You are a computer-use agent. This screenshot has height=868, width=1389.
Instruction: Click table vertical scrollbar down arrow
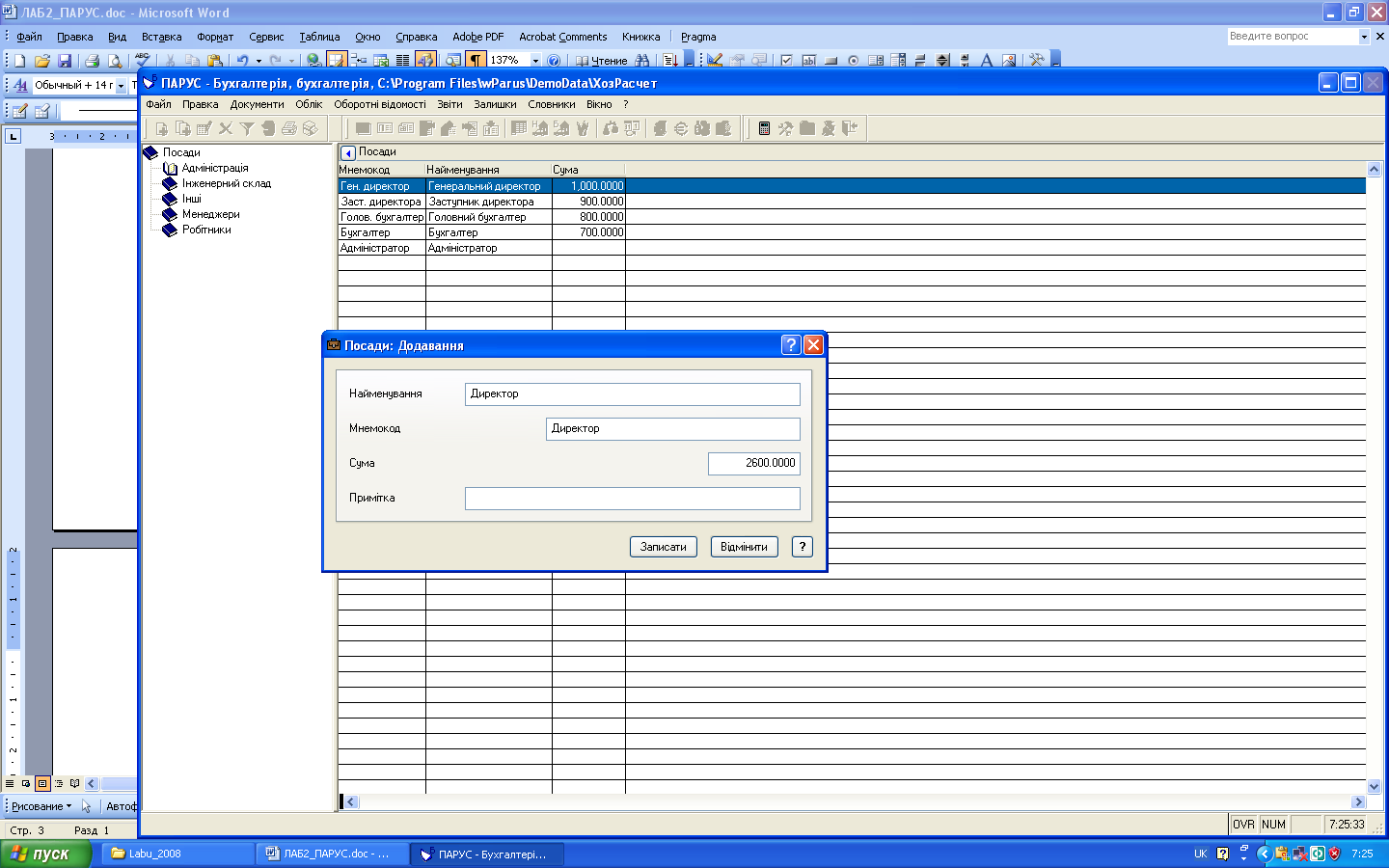point(1375,786)
